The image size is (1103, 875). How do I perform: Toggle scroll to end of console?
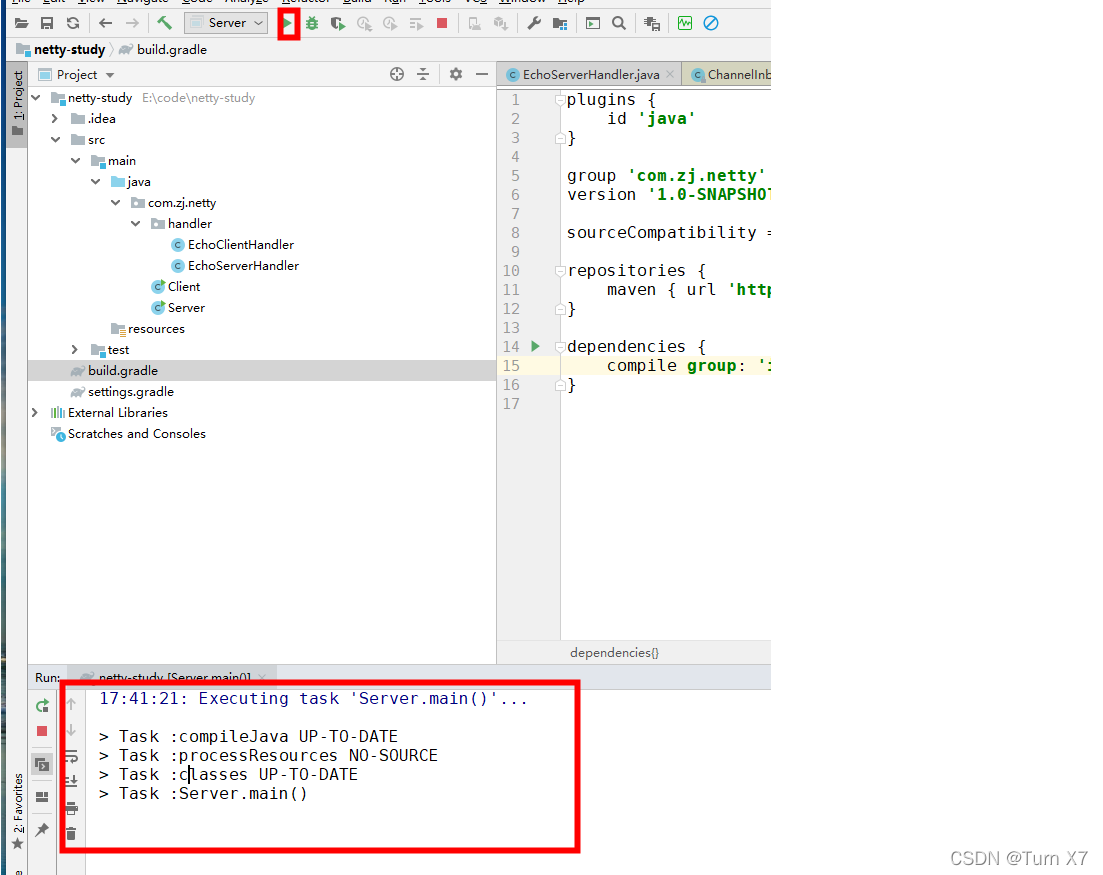coord(71,781)
